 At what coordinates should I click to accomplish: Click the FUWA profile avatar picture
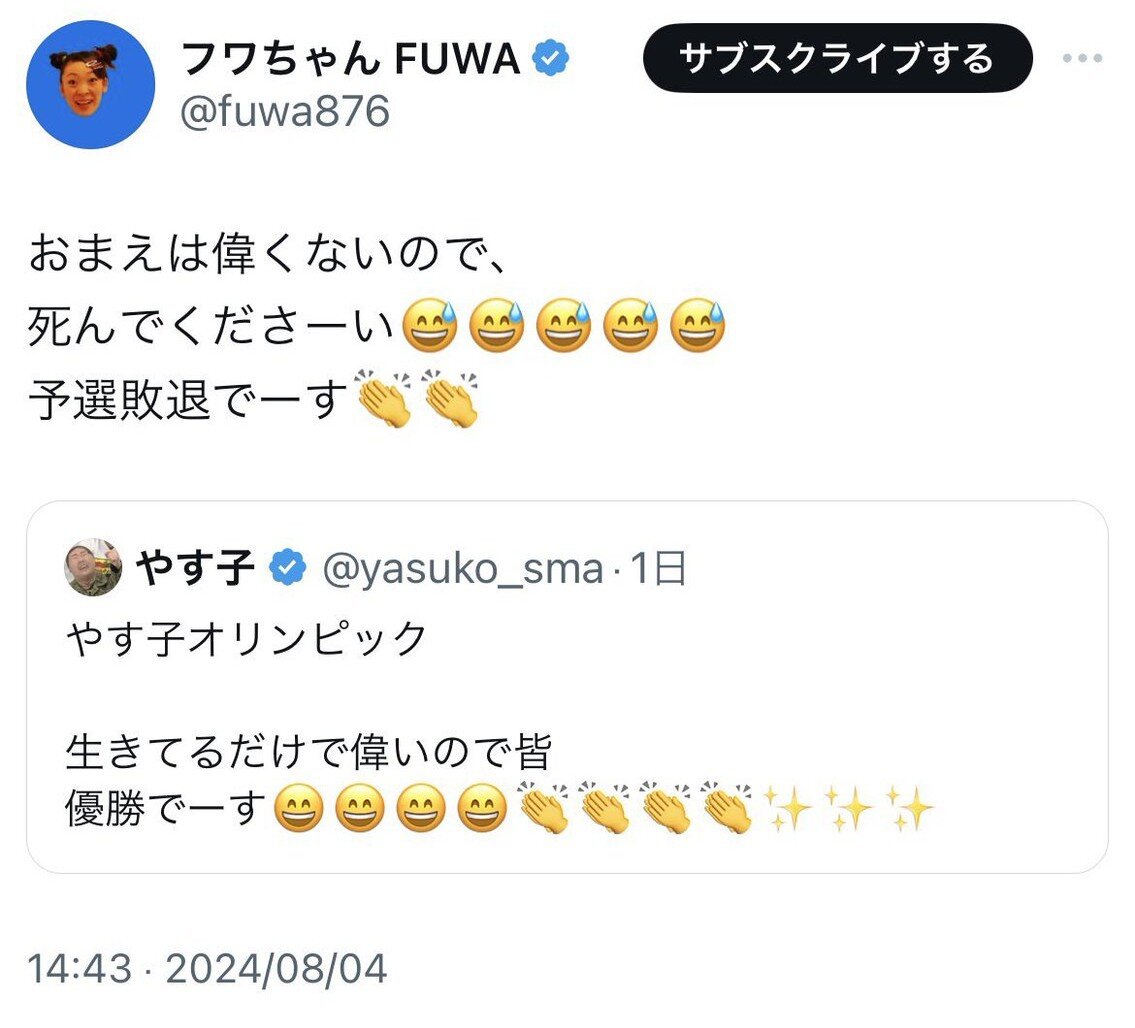pos(90,84)
